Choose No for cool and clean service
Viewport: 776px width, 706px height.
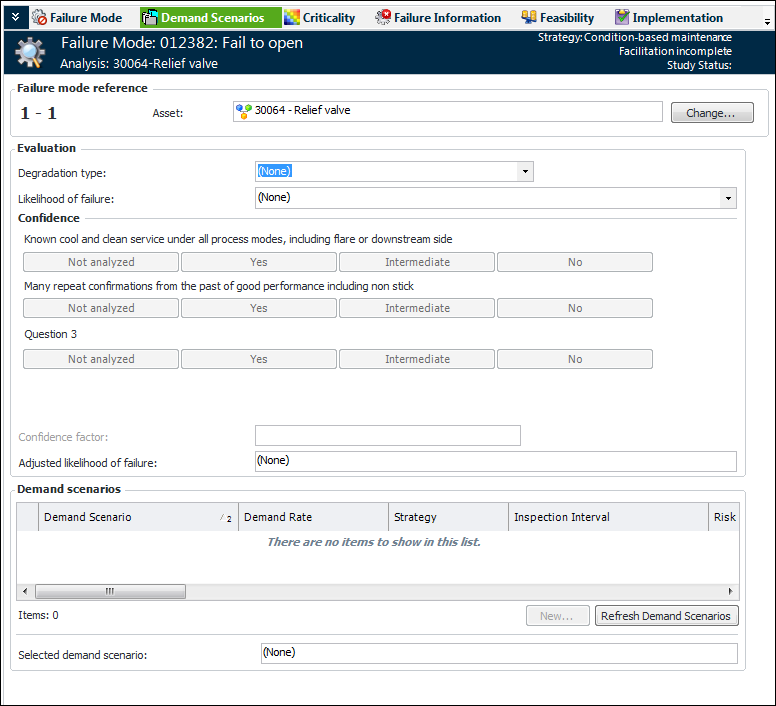click(575, 262)
